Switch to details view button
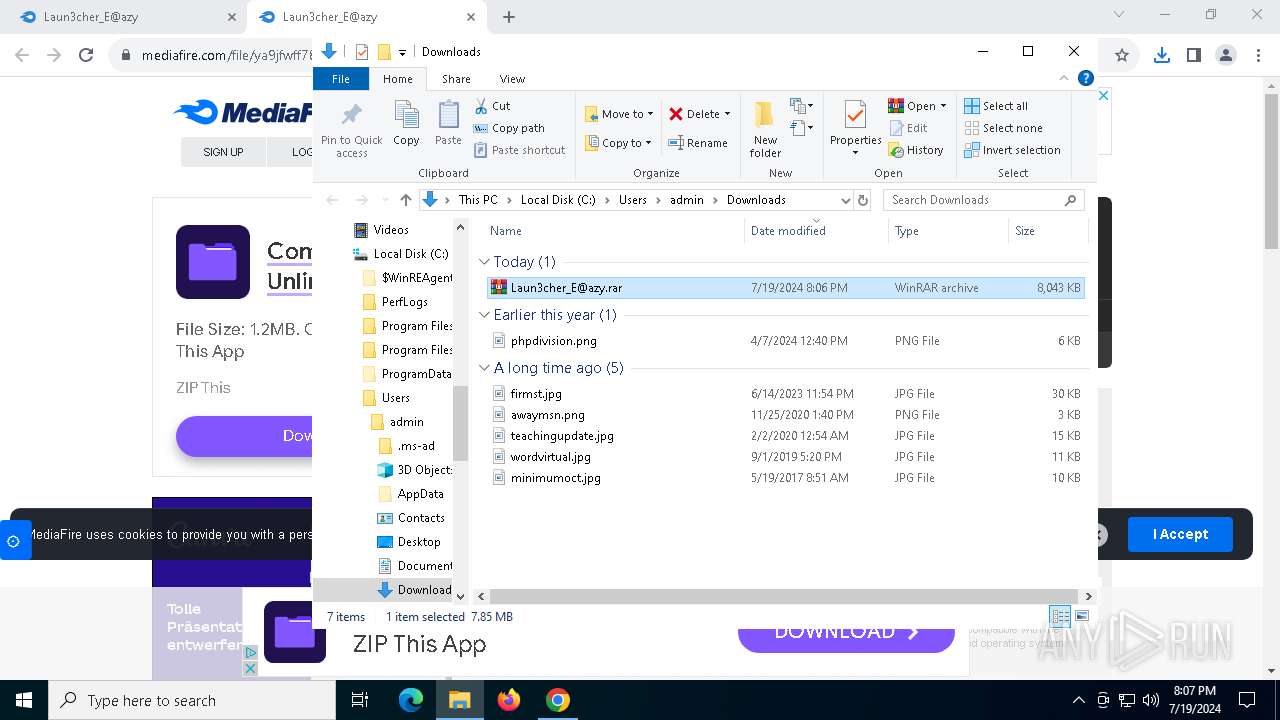1280x720 pixels. [1060, 617]
